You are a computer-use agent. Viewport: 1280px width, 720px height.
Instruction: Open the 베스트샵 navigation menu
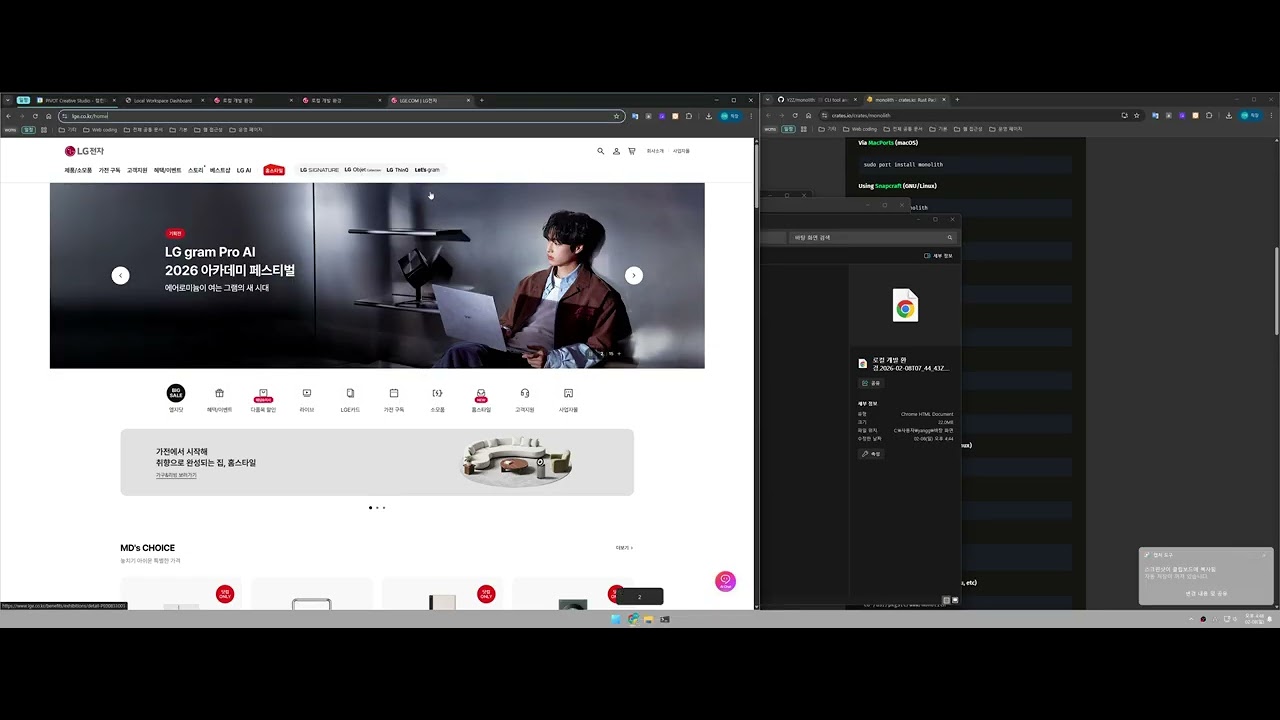(x=220, y=170)
